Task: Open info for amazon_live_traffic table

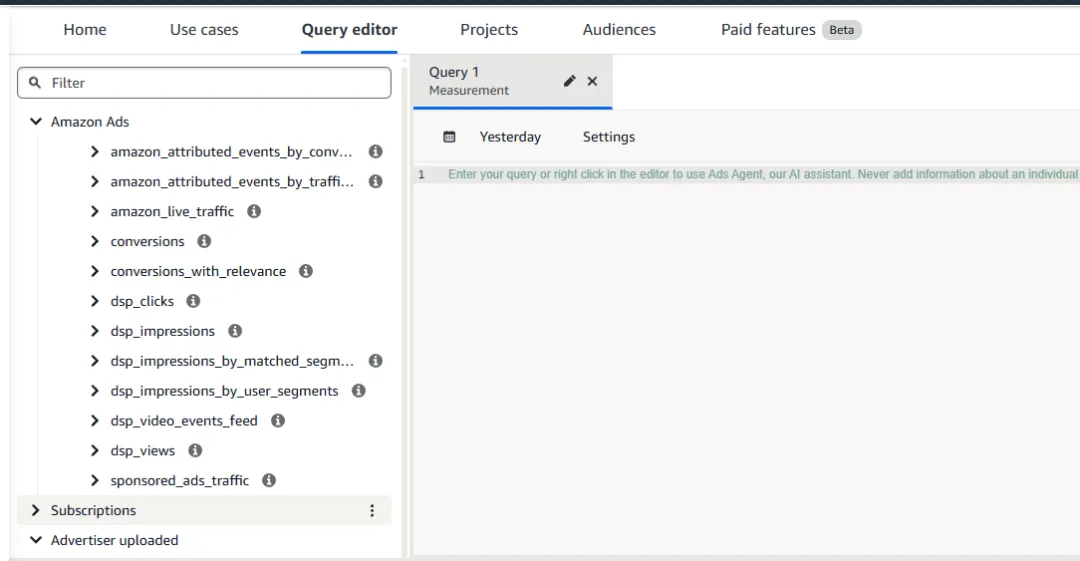Action: [254, 211]
